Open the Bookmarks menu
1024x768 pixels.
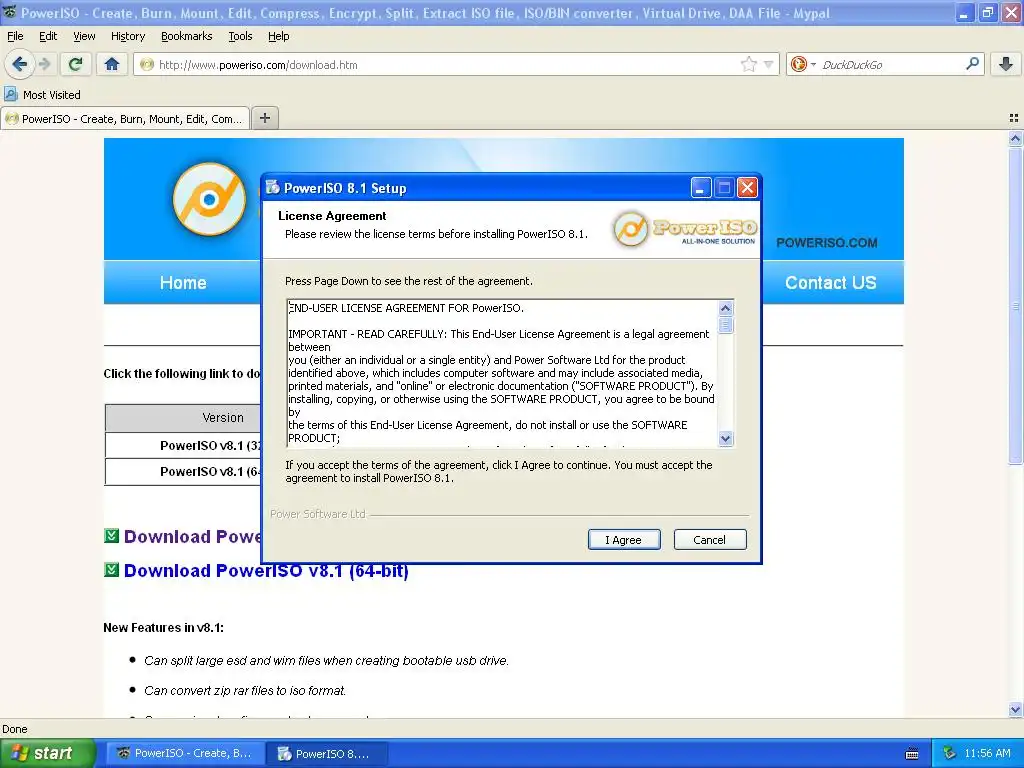click(x=186, y=36)
